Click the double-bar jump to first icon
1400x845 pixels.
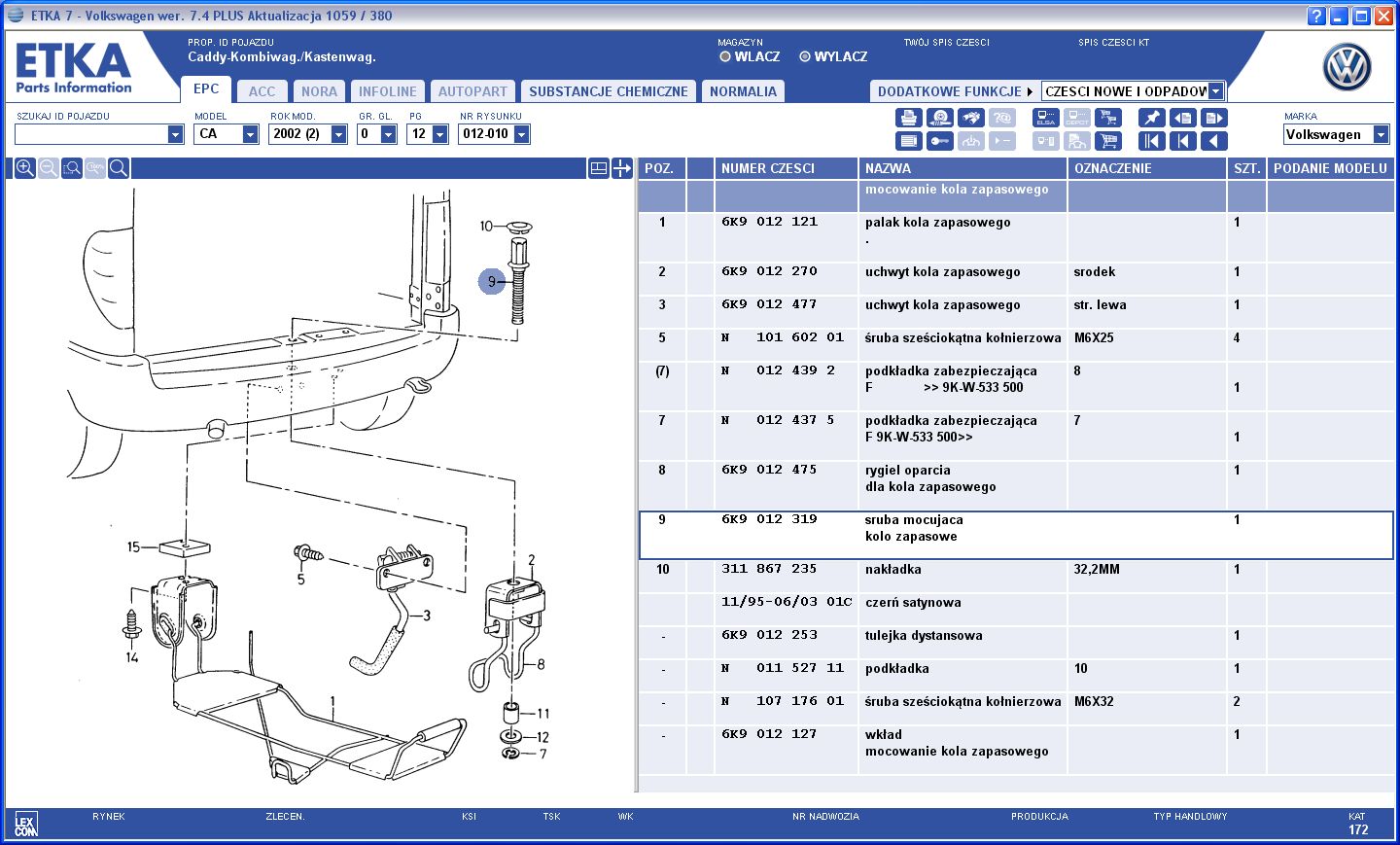tap(1152, 141)
